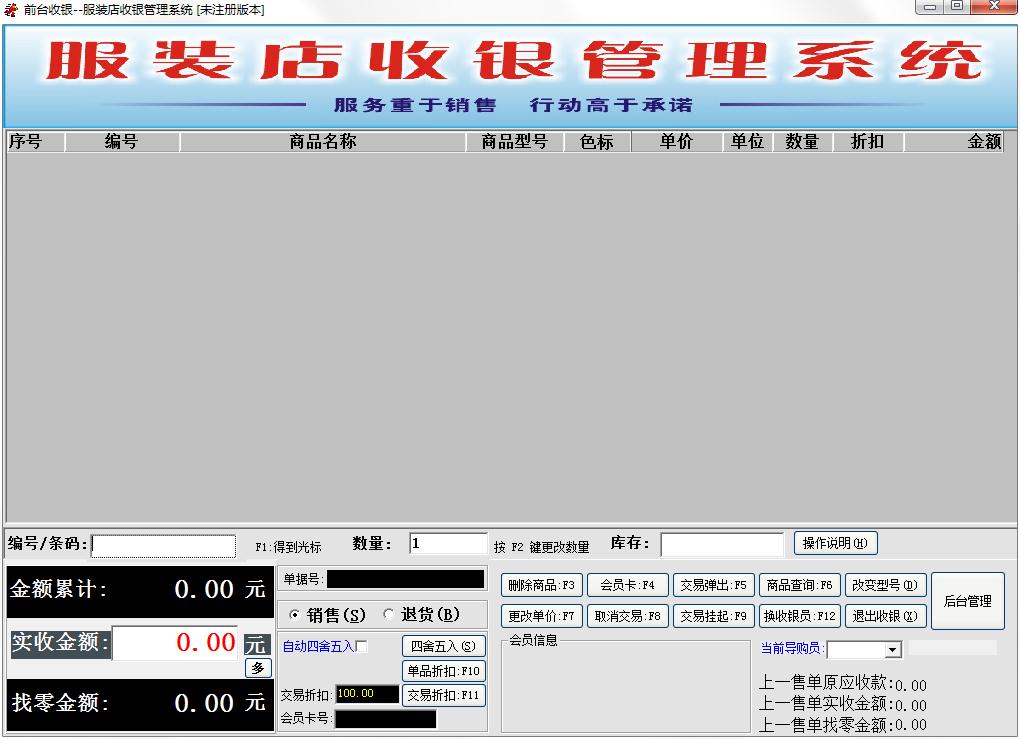This screenshot has width=1020, height=739.
Task: Click the 库存 stock field
Action: [722, 544]
